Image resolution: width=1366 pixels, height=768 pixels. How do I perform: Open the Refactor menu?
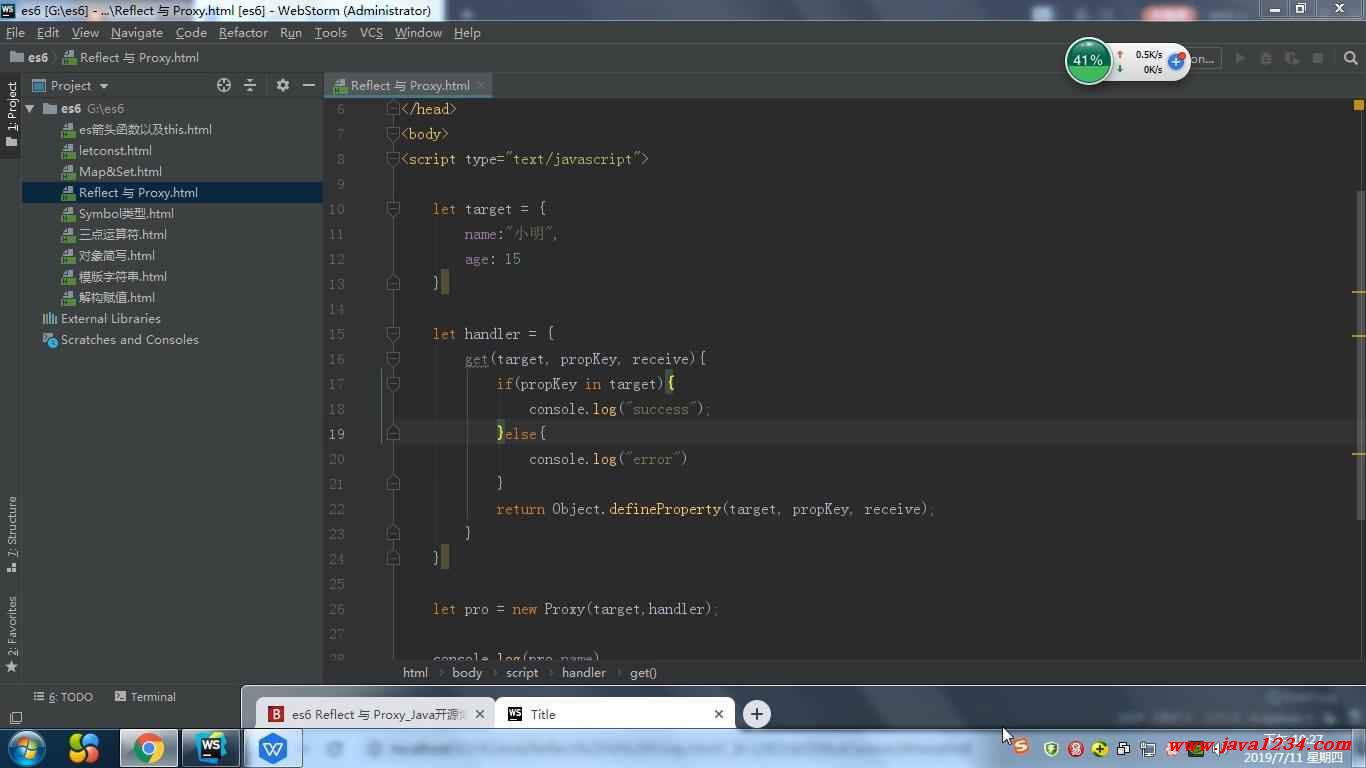tap(243, 33)
